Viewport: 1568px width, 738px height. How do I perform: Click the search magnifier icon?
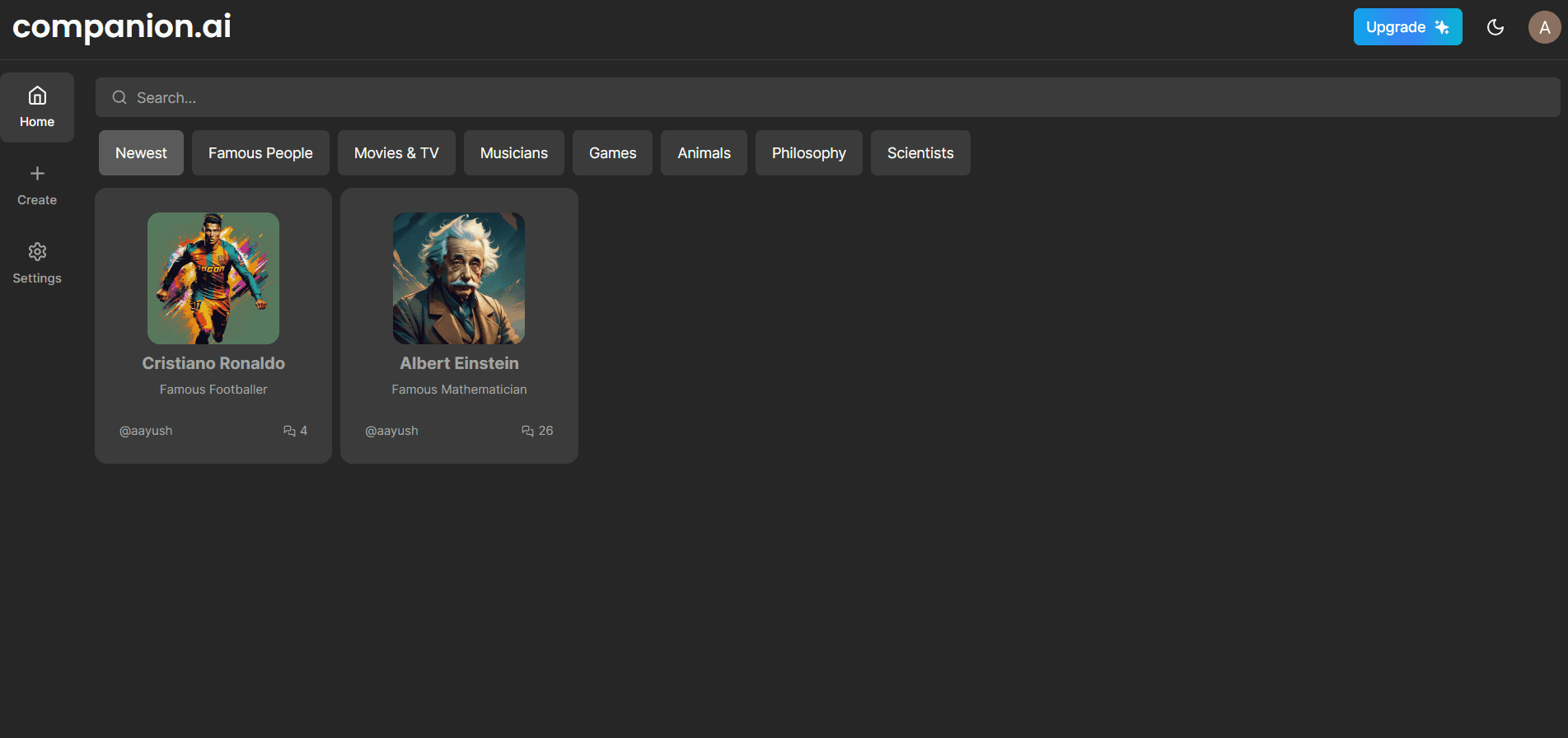point(119,97)
